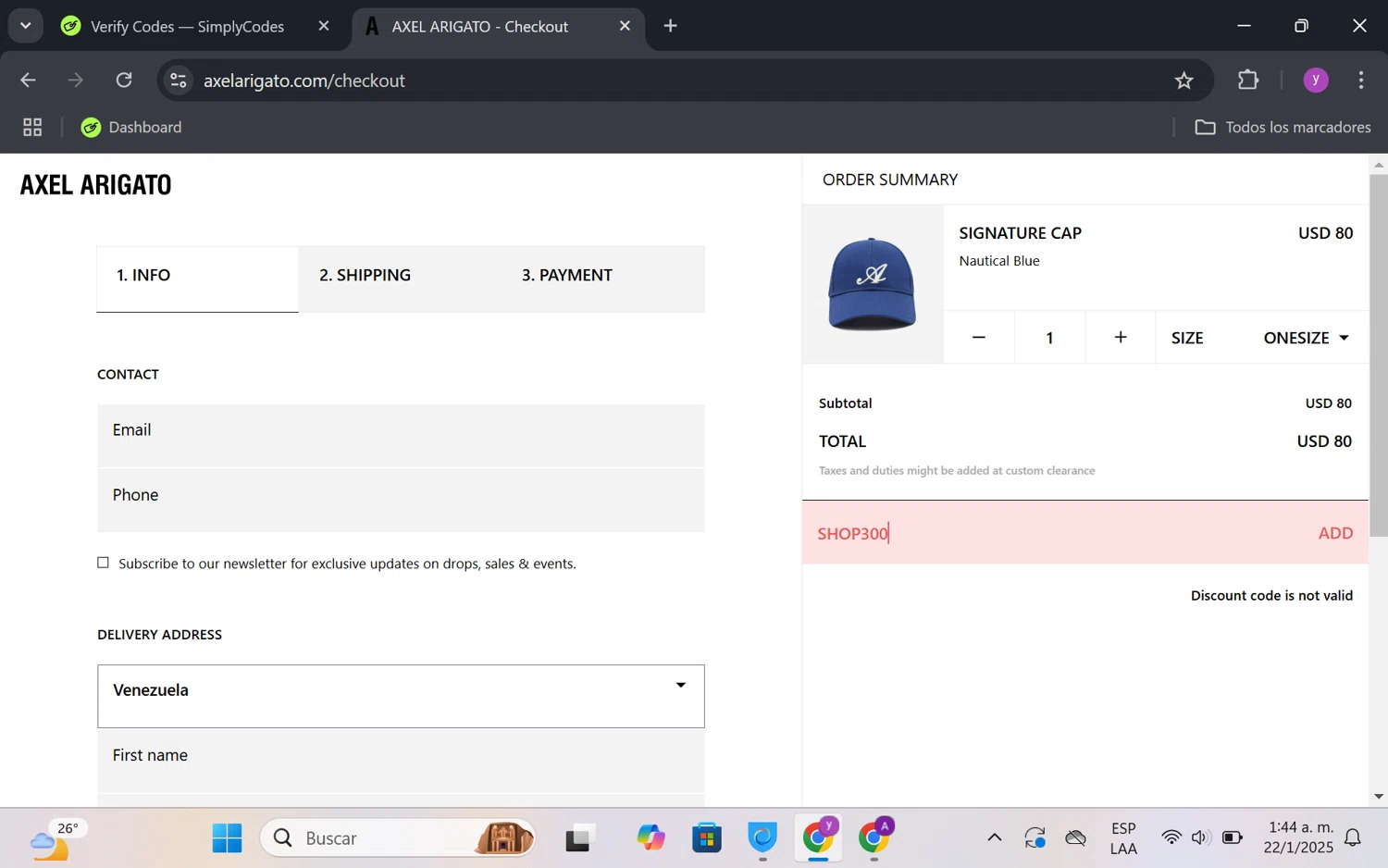Image resolution: width=1388 pixels, height=868 pixels.
Task: Click the taskbar Buscar search box
Action: pyautogui.click(x=399, y=838)
